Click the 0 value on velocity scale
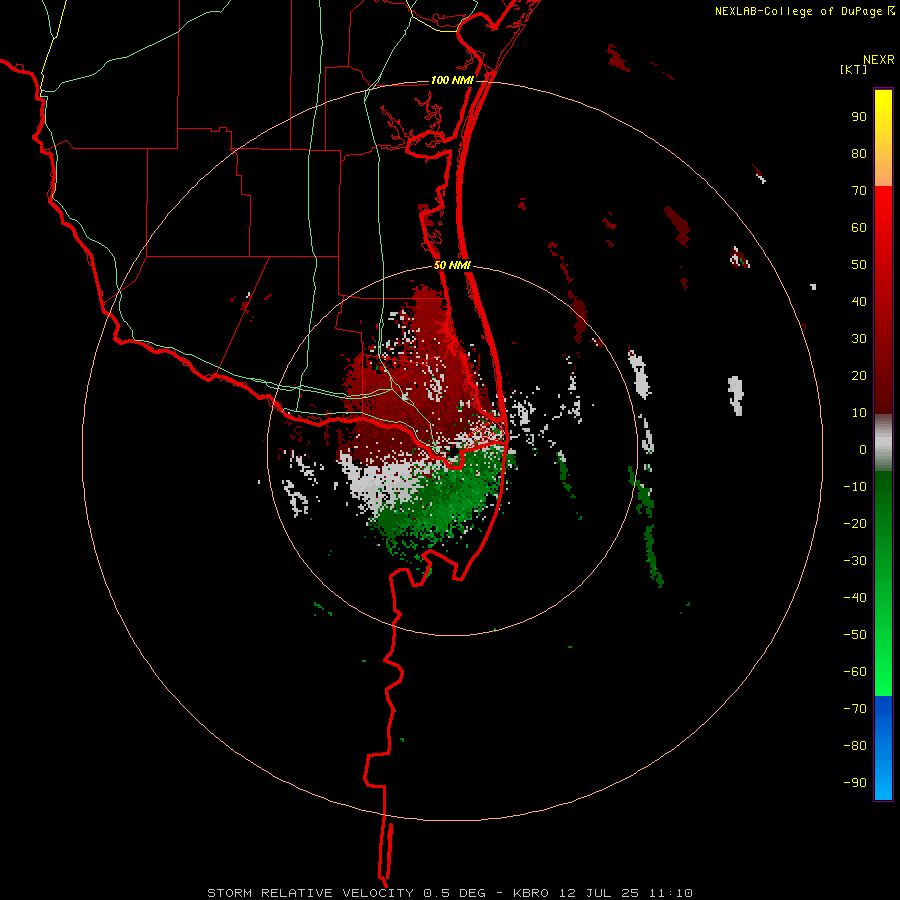The image size is (900, 900). [863, 449]
